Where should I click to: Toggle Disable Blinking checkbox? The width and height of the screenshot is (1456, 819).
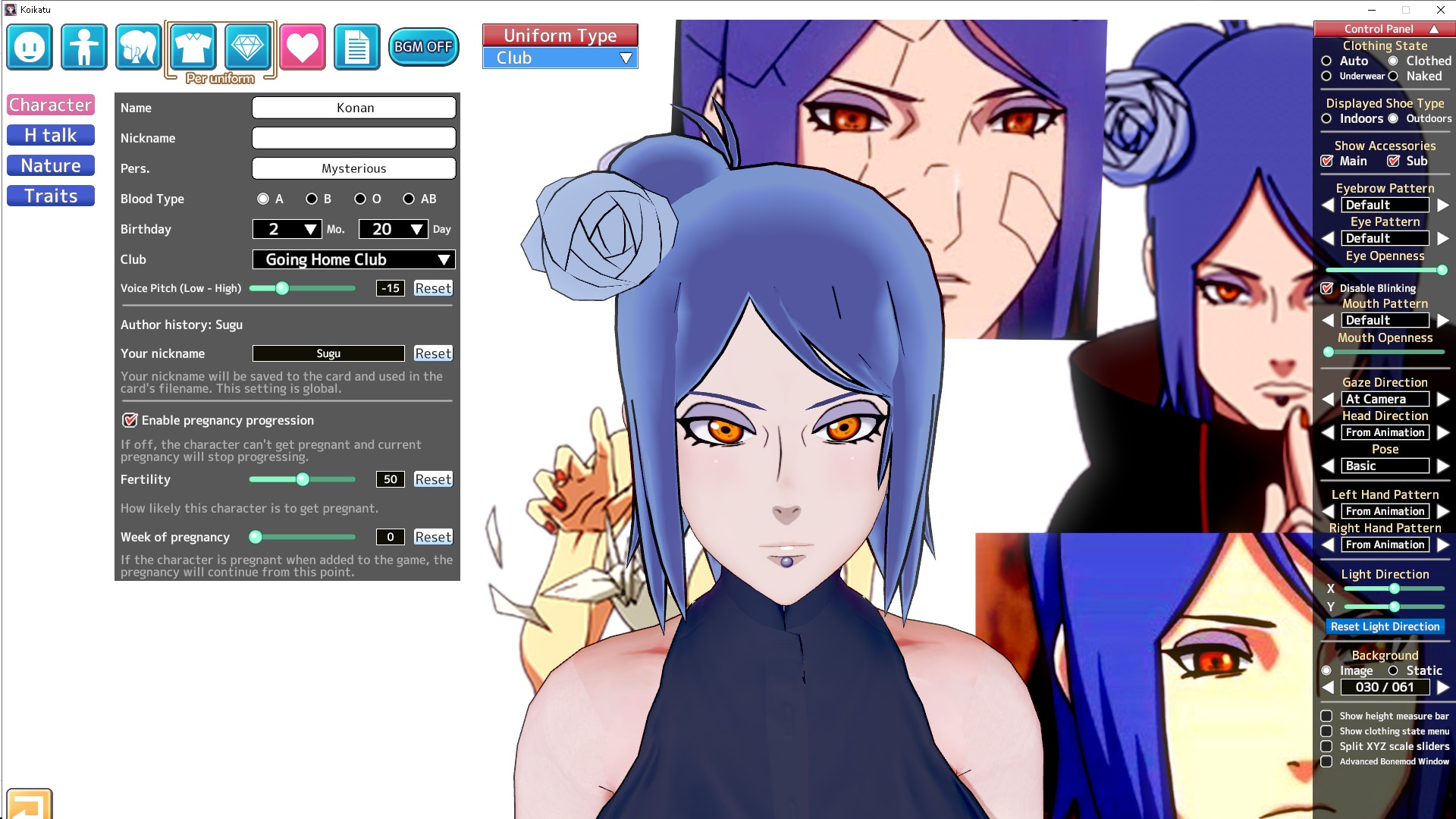tap(1327, 288)
